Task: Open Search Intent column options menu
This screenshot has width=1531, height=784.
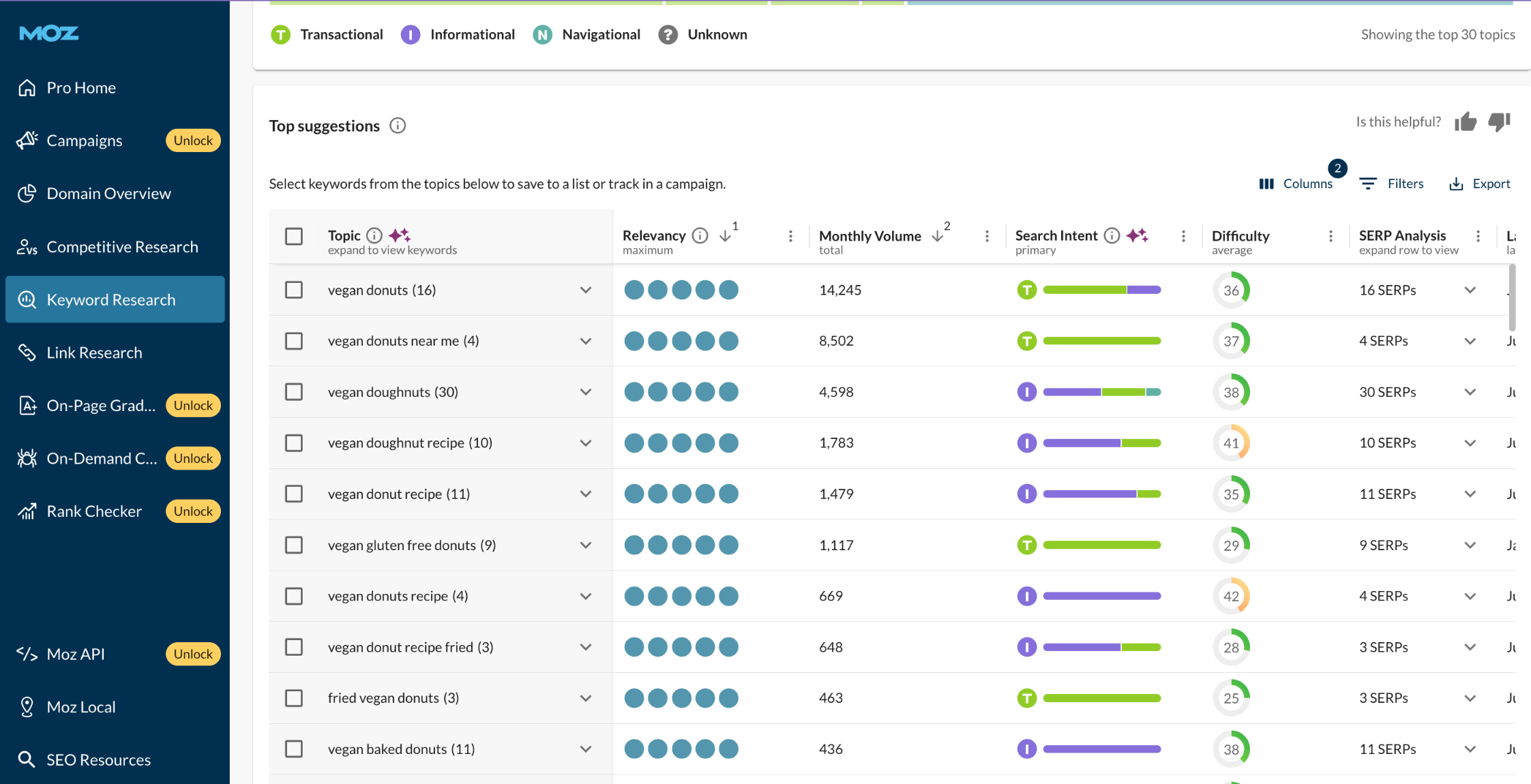Action: (1183, 236)
